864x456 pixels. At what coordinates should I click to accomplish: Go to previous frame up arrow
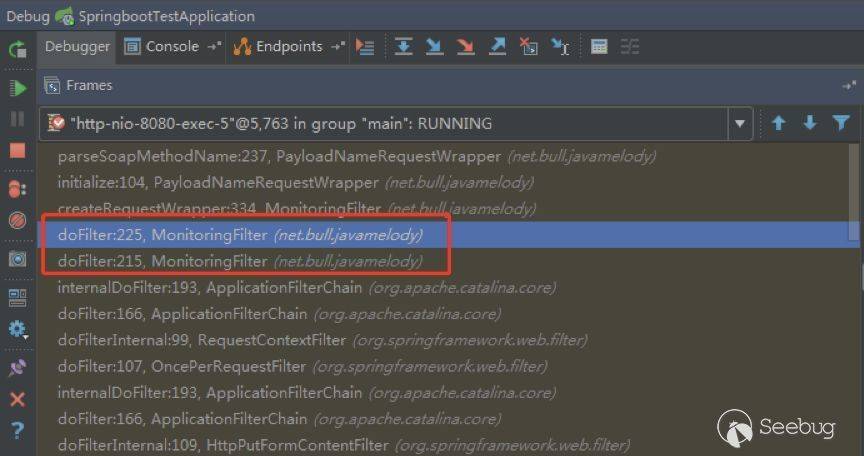coord(779,123)
